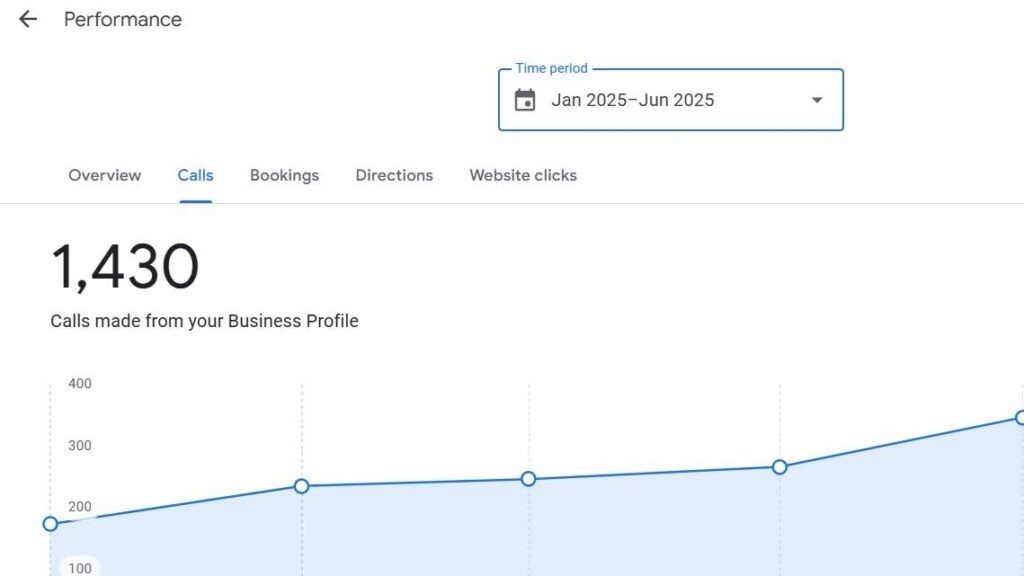Select the fourth data point on the line
Viewport: 1024px width, 576px height.
[780, 467]
